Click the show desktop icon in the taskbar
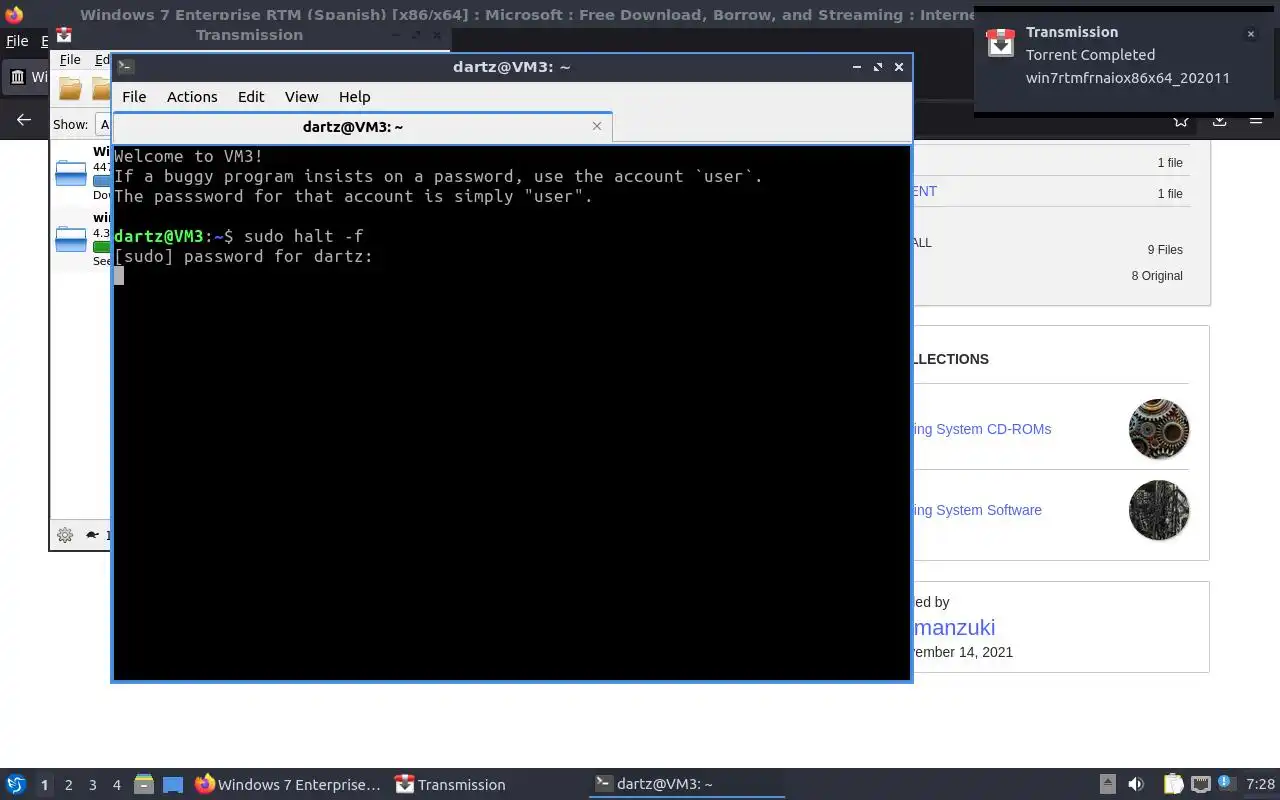This screenshot has width=1280, height=800. pos(172,785)
